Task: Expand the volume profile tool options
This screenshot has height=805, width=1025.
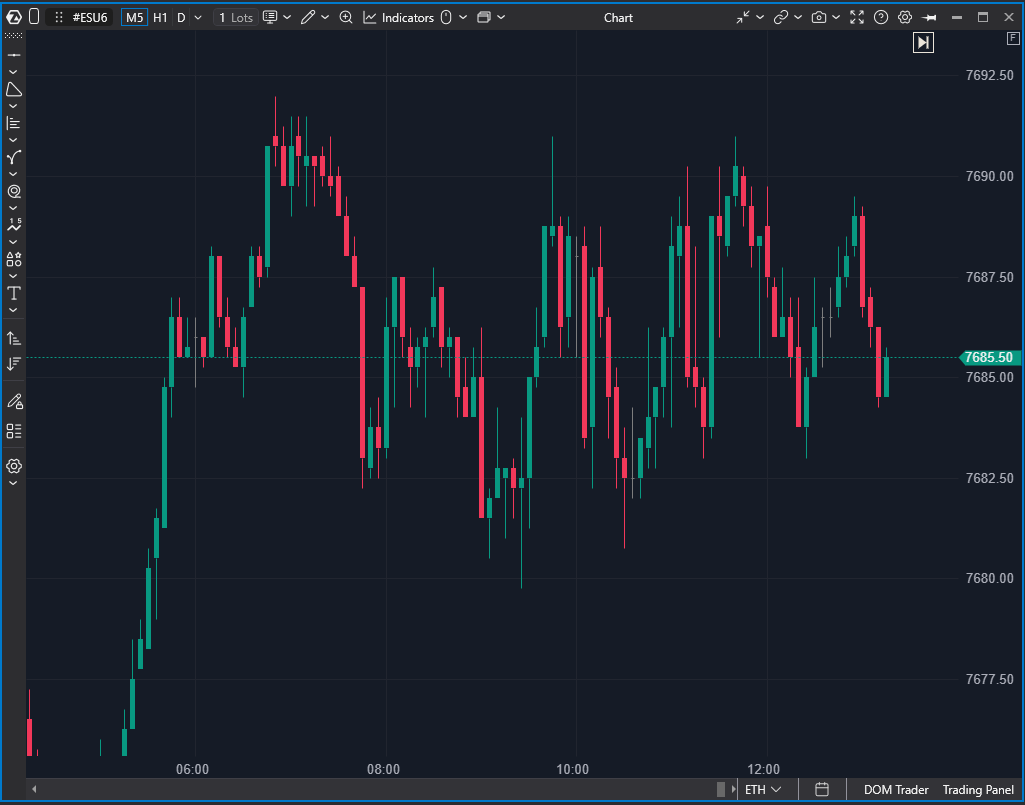Action: (x=13, y=140)
